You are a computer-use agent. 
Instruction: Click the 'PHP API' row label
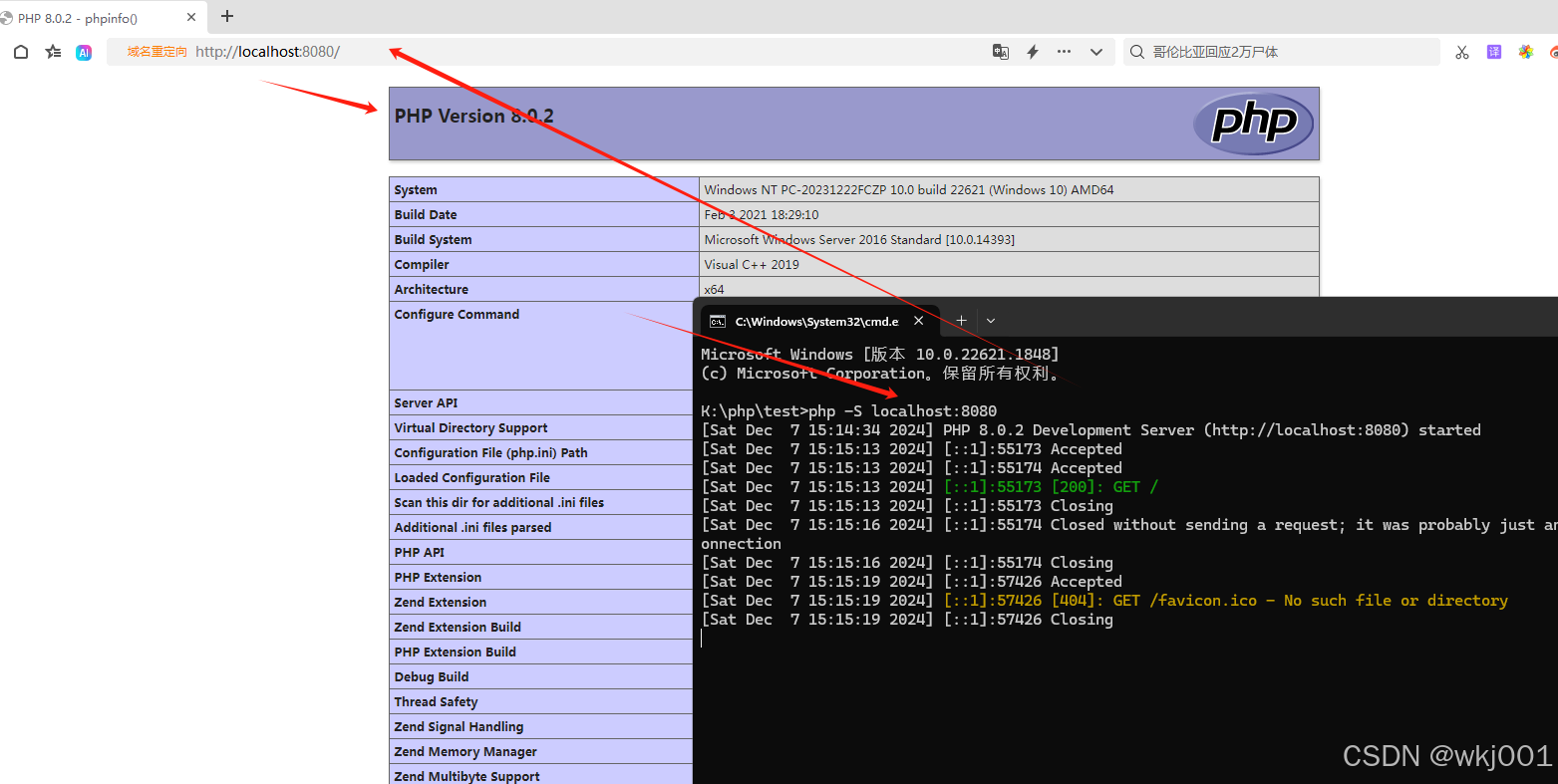pos(419,553)
